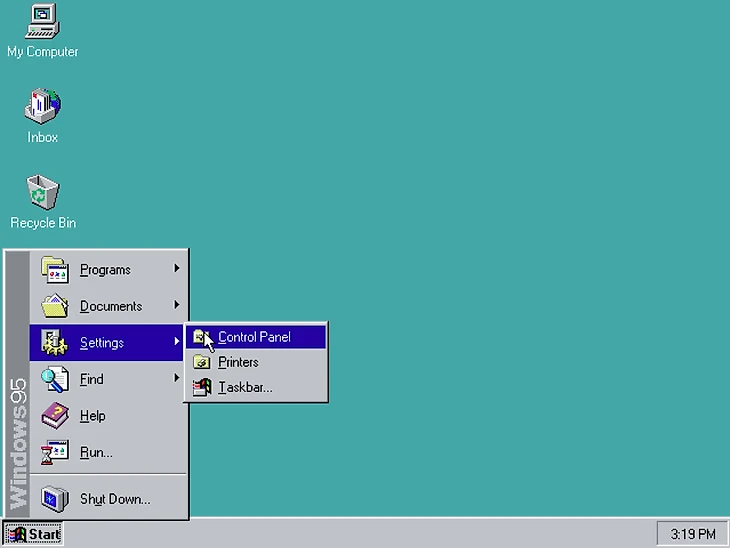Expand the Find submenu arrow
Screen dimensions: 730x548
coord(176,378)
